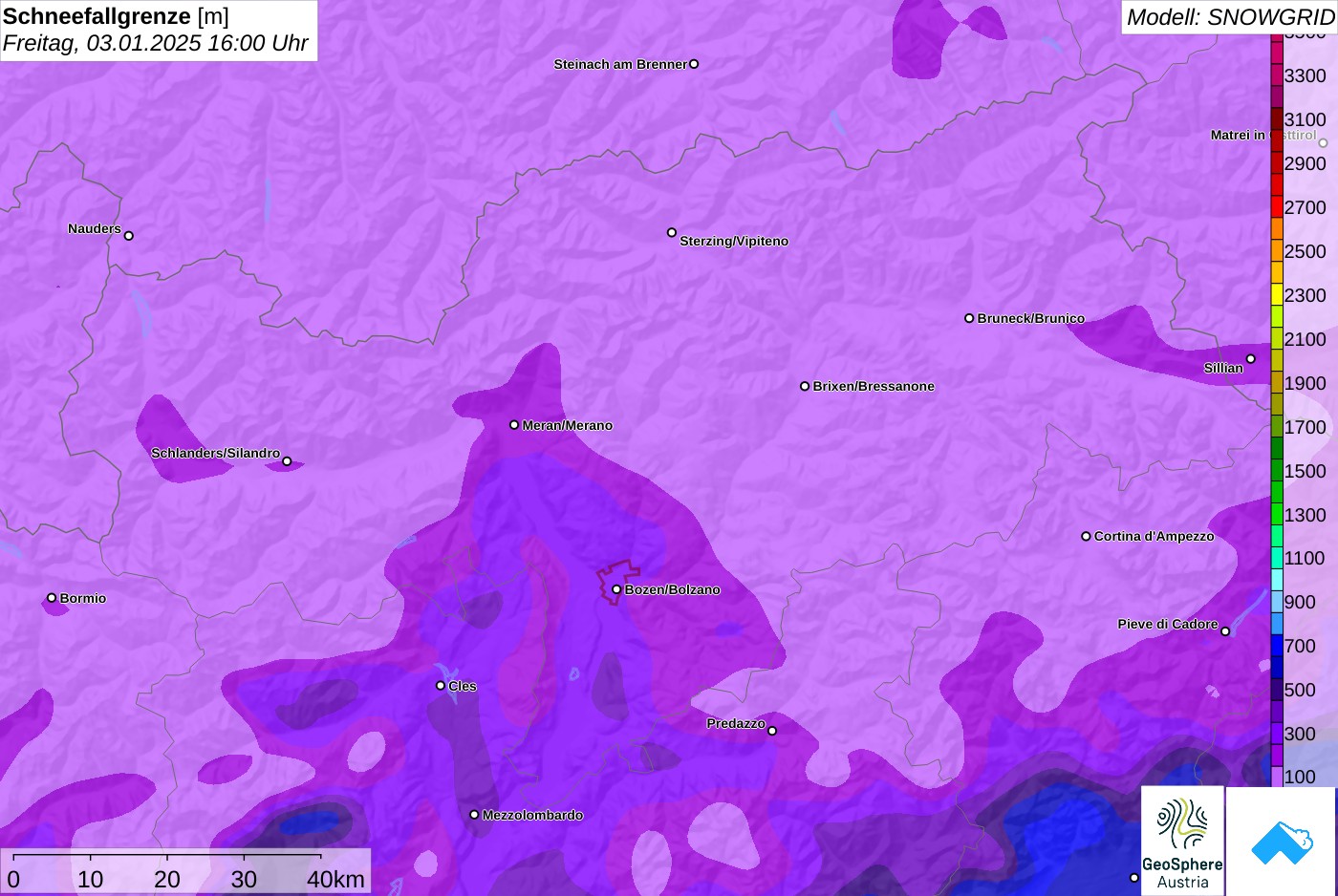Click the green 1500 legend swatch

tap(1277, 470)
